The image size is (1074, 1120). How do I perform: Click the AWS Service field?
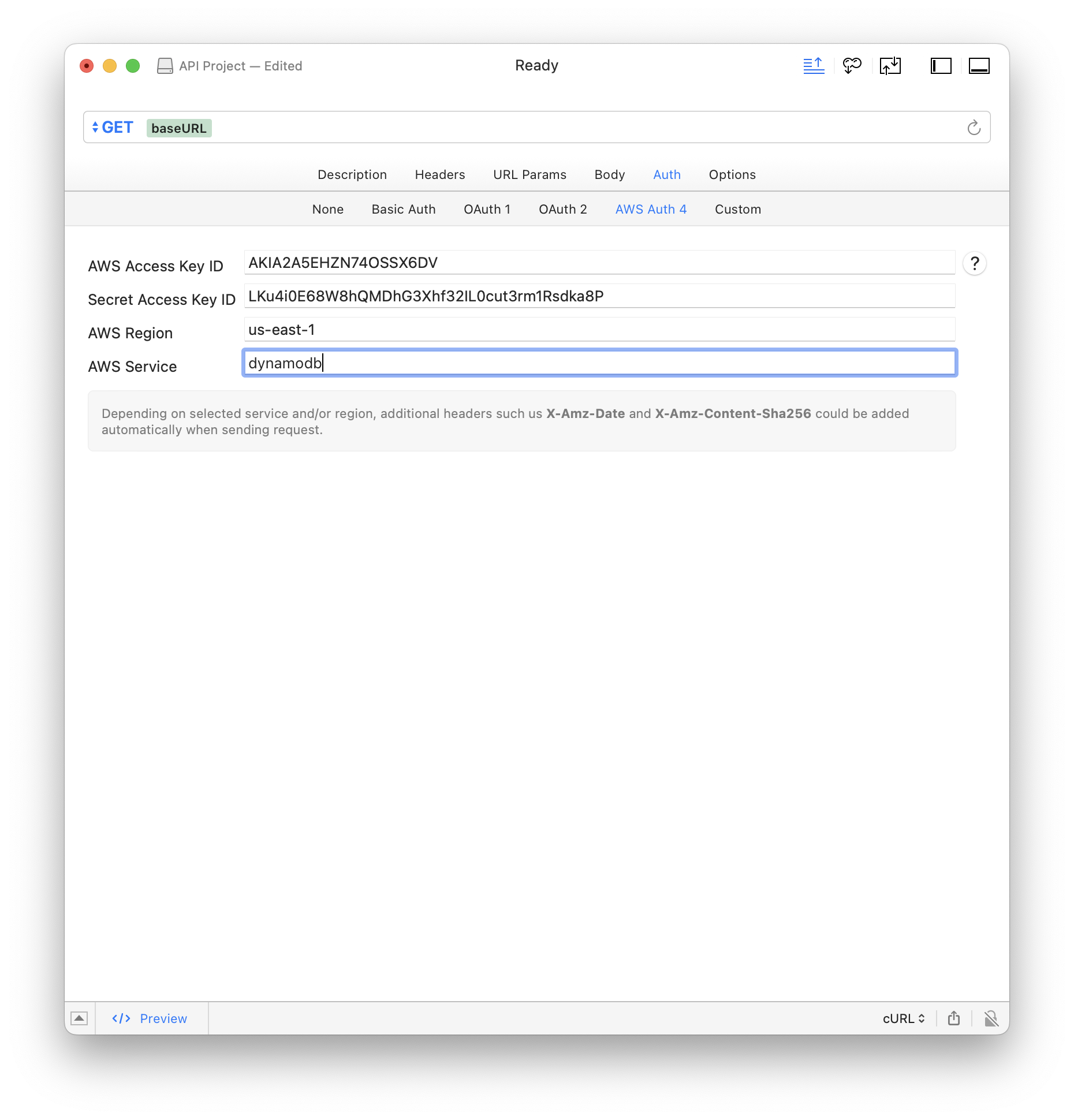point(599,363)
